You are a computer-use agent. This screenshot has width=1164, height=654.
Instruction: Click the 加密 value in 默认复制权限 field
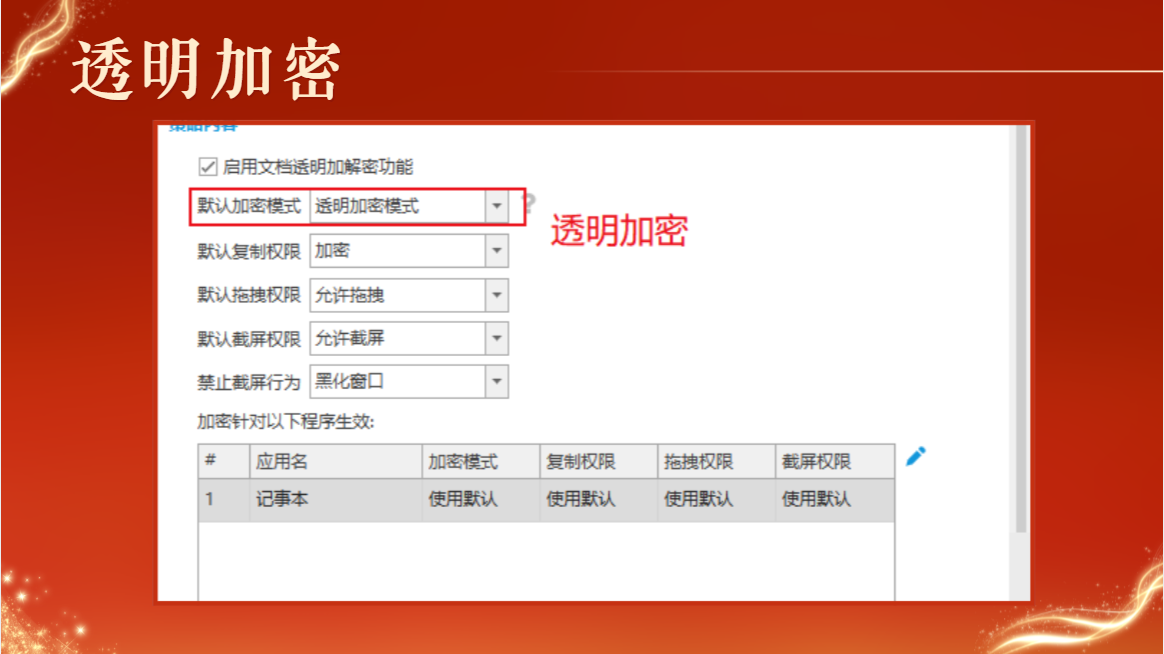click(x=332, y=251)
